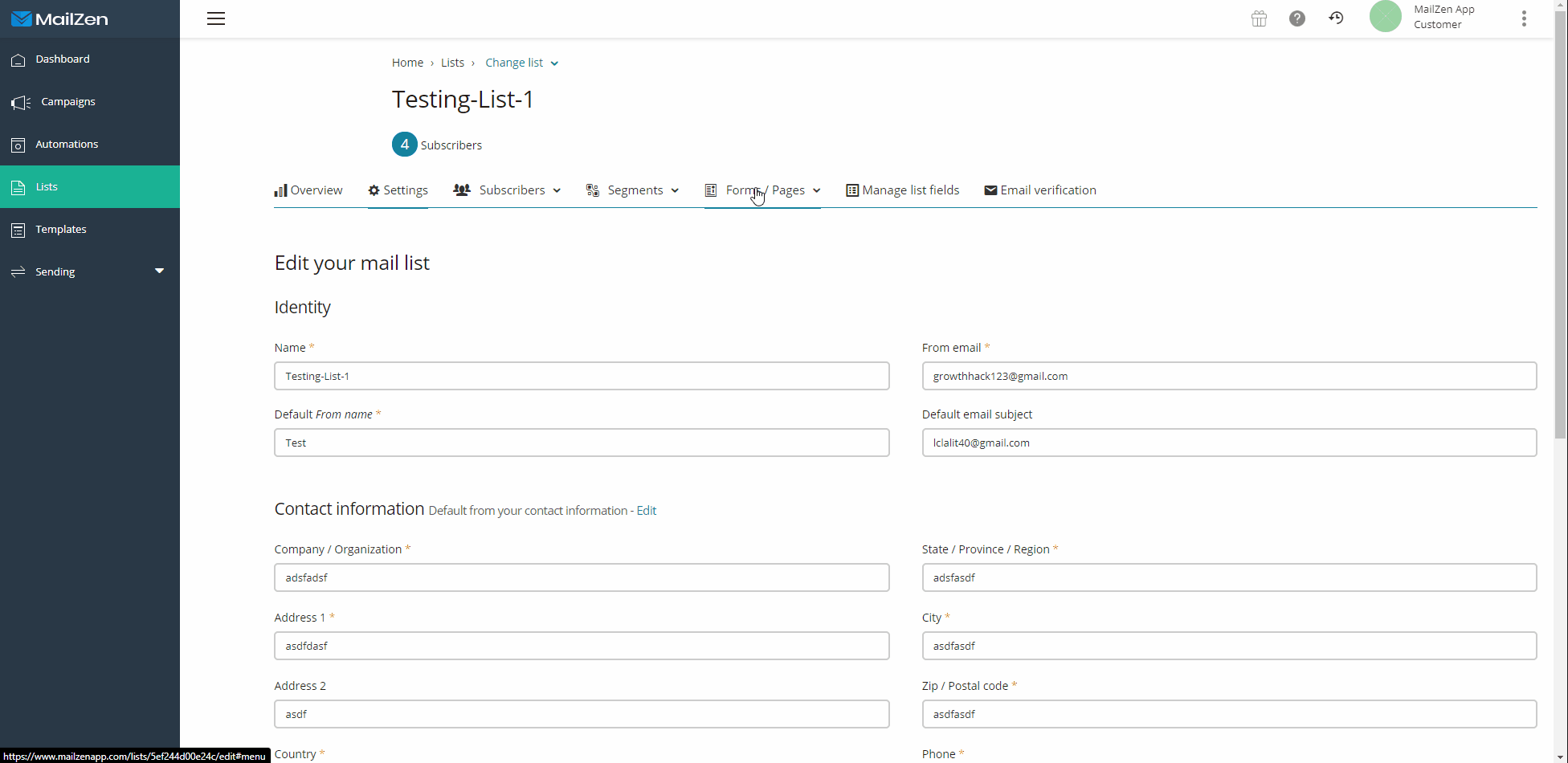Select Campaigns in the left sidebar

click(67, 101)
